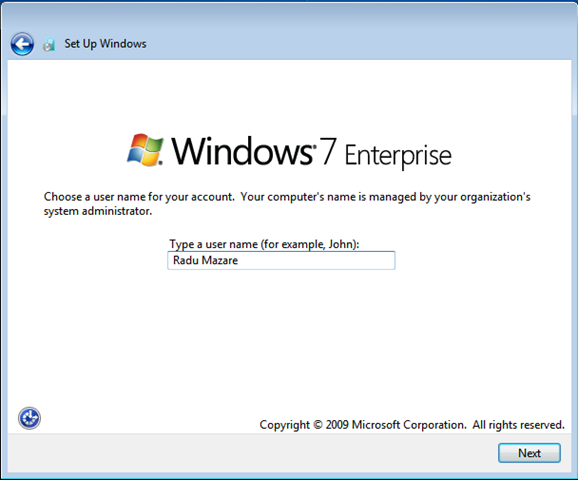Screen dimensions: 578x480
Task: Click the 'Choose a user name' instruction line
Action: click(x=287, y=197)
